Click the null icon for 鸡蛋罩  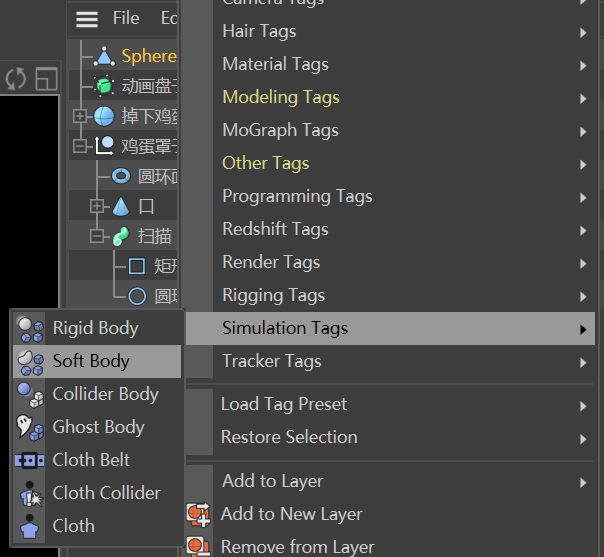(x=104, y=146)
